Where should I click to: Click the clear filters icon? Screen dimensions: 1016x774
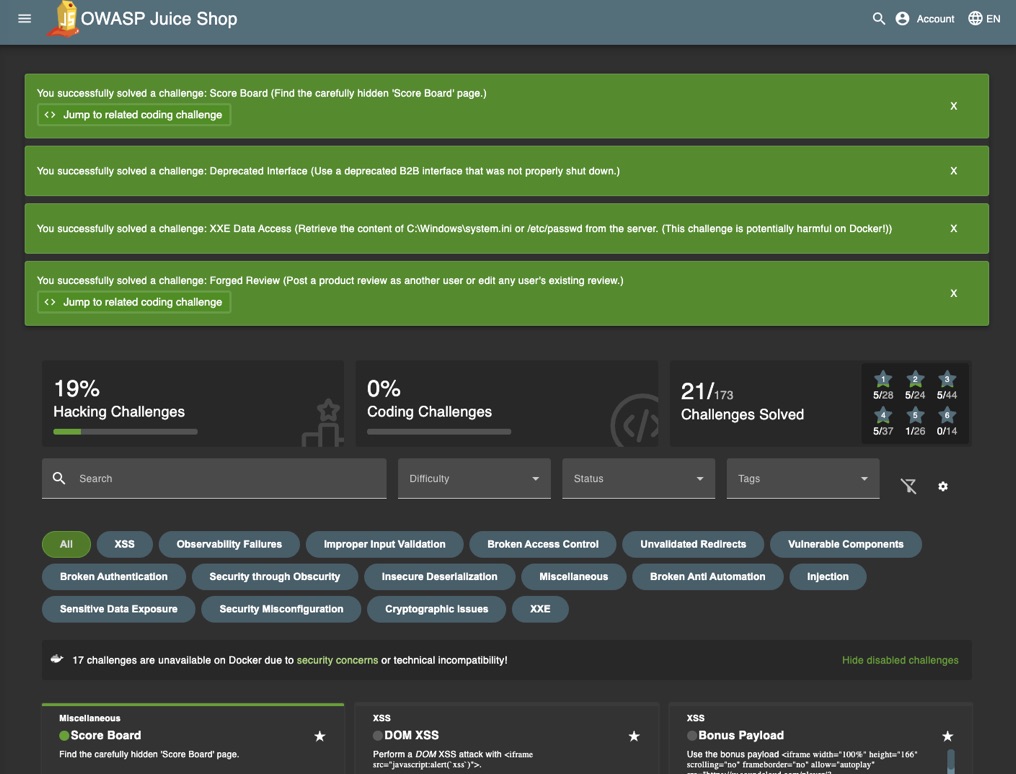coord(908,486)
